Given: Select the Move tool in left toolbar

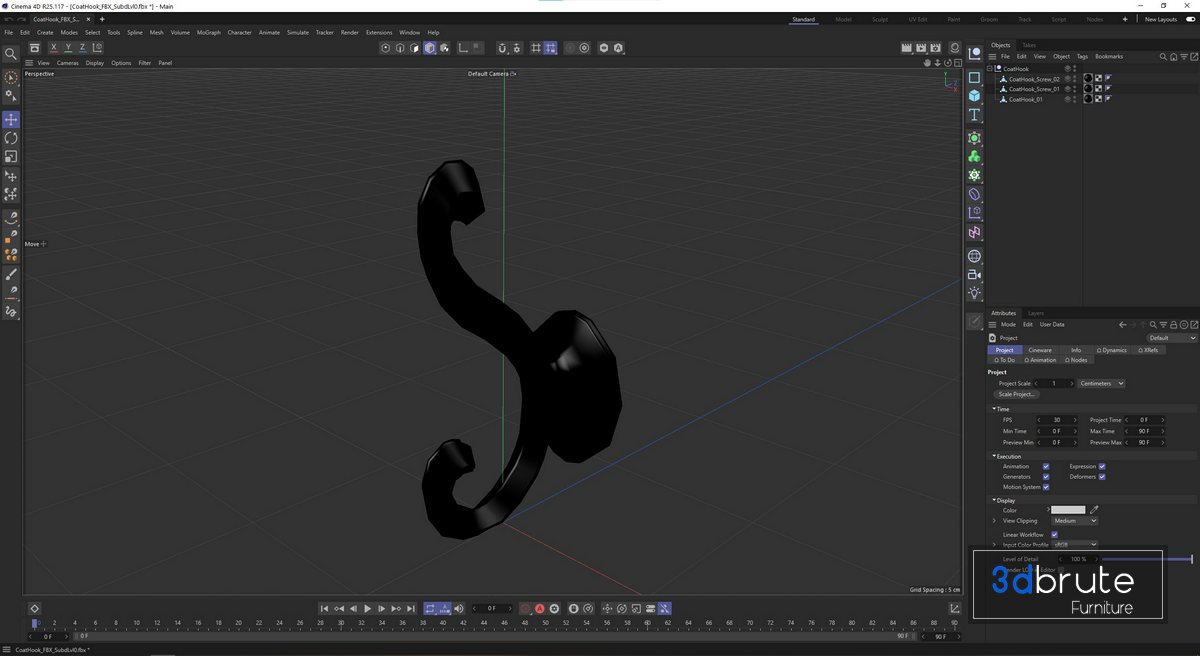Looking at the screenshot, I should point(11,120).
